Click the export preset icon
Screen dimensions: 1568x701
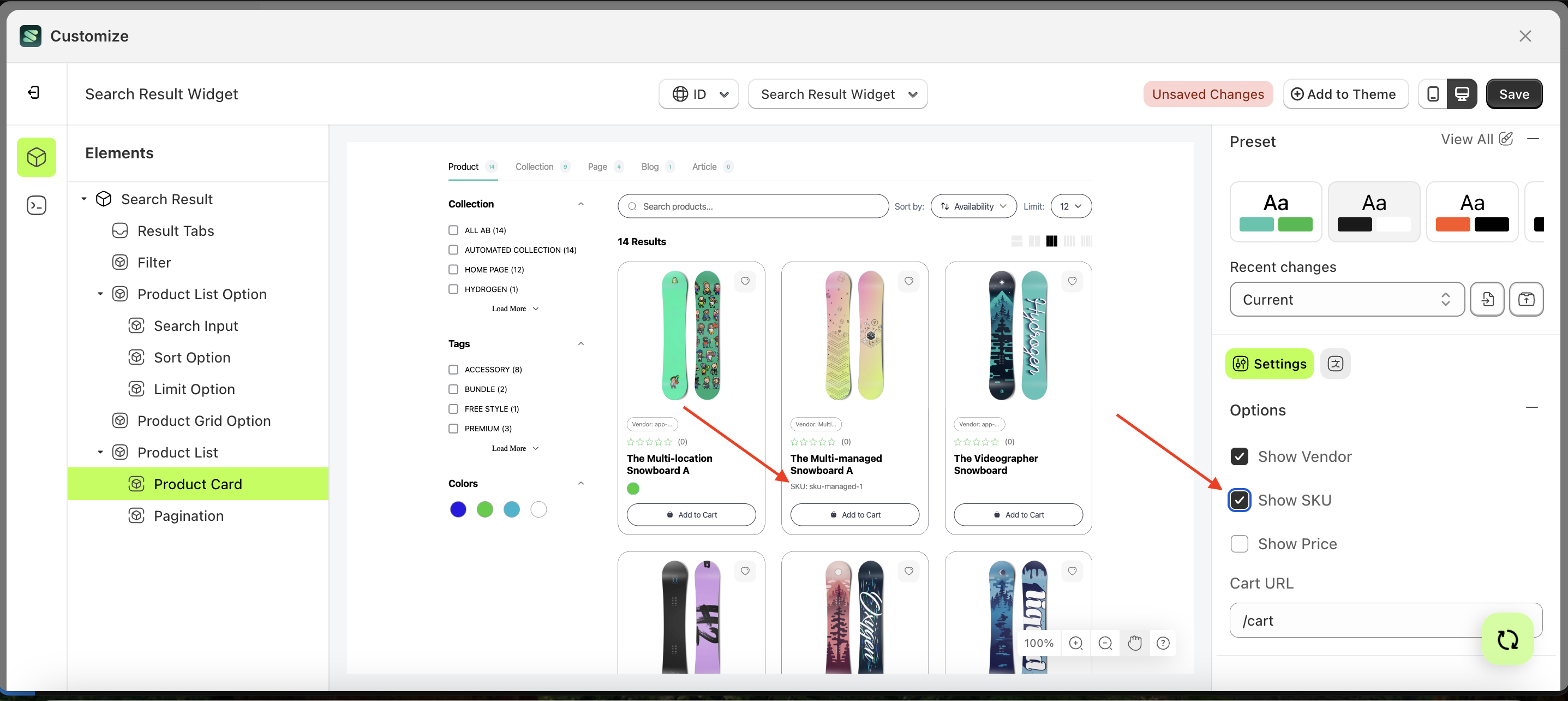tap(1525, 299)
